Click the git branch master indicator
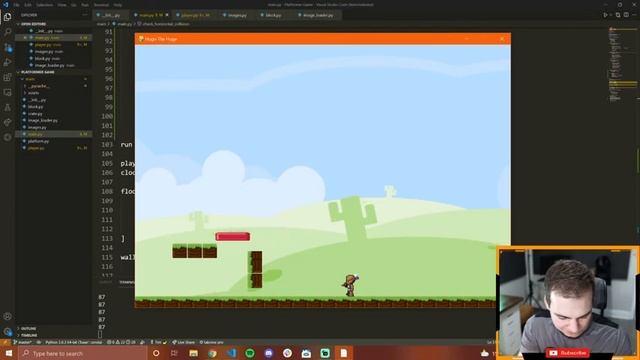 click(x=23, y=342)
